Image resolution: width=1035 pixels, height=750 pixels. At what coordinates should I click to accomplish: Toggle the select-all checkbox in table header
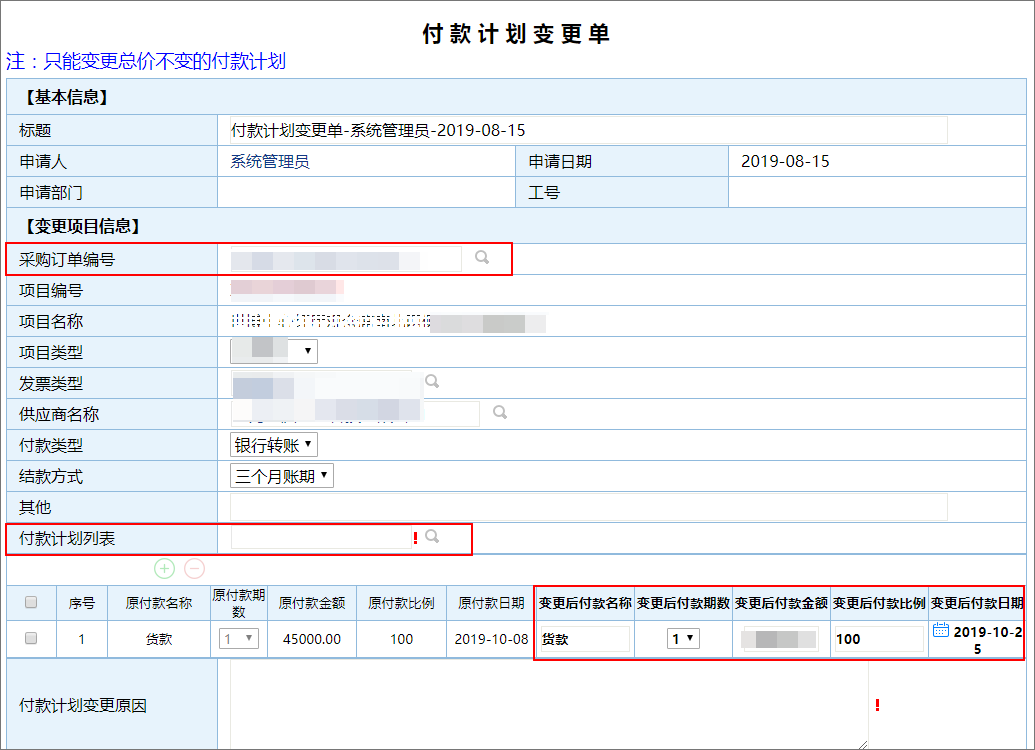pyautogui.click(x=31, y=602)
